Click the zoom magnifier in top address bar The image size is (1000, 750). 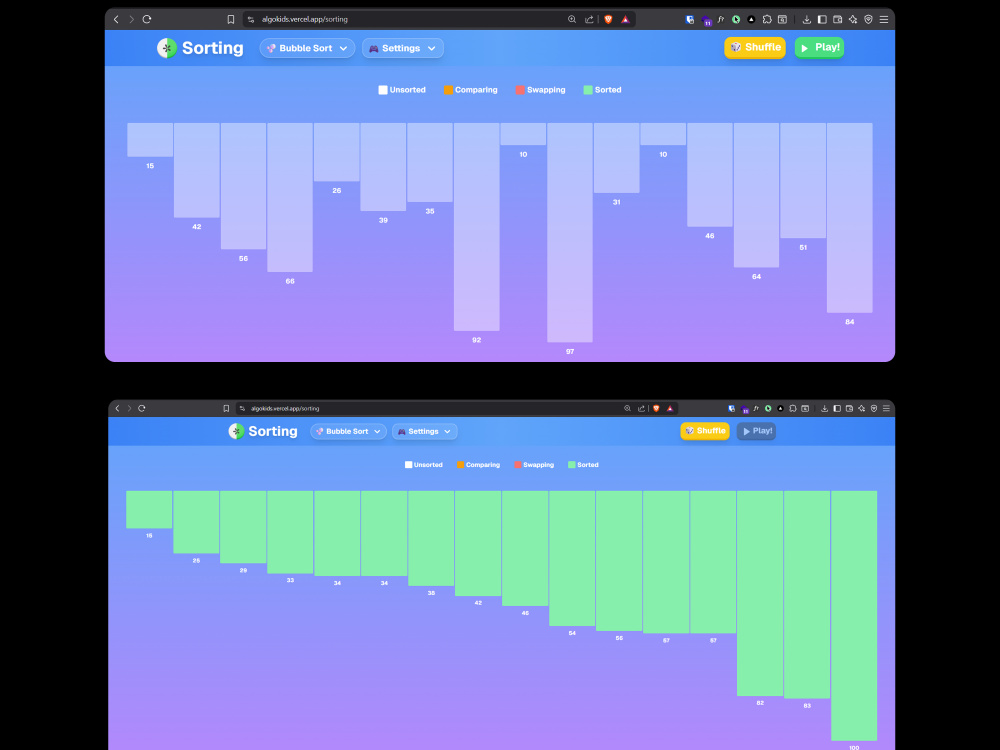pos(572,19)
